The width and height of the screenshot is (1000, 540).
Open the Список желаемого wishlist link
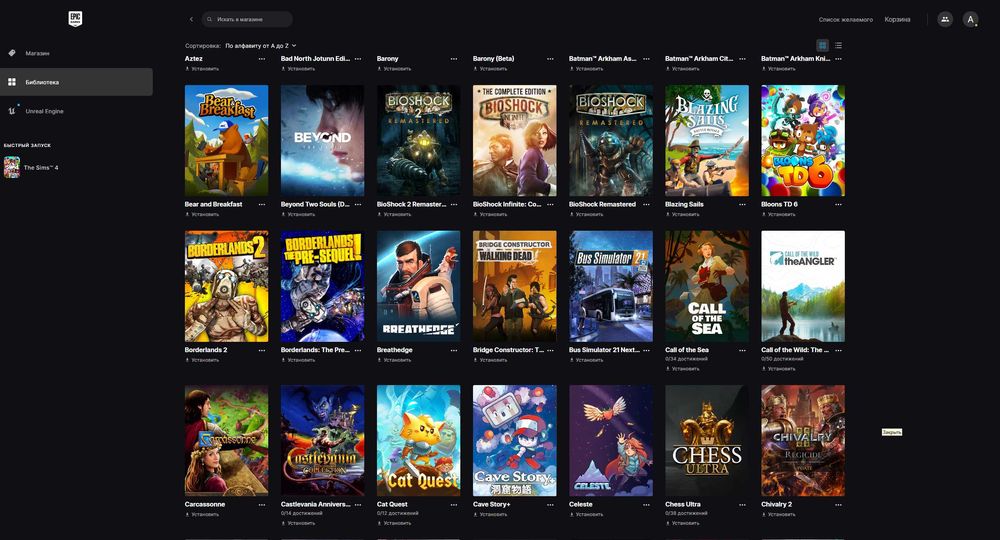click(846, 19)
